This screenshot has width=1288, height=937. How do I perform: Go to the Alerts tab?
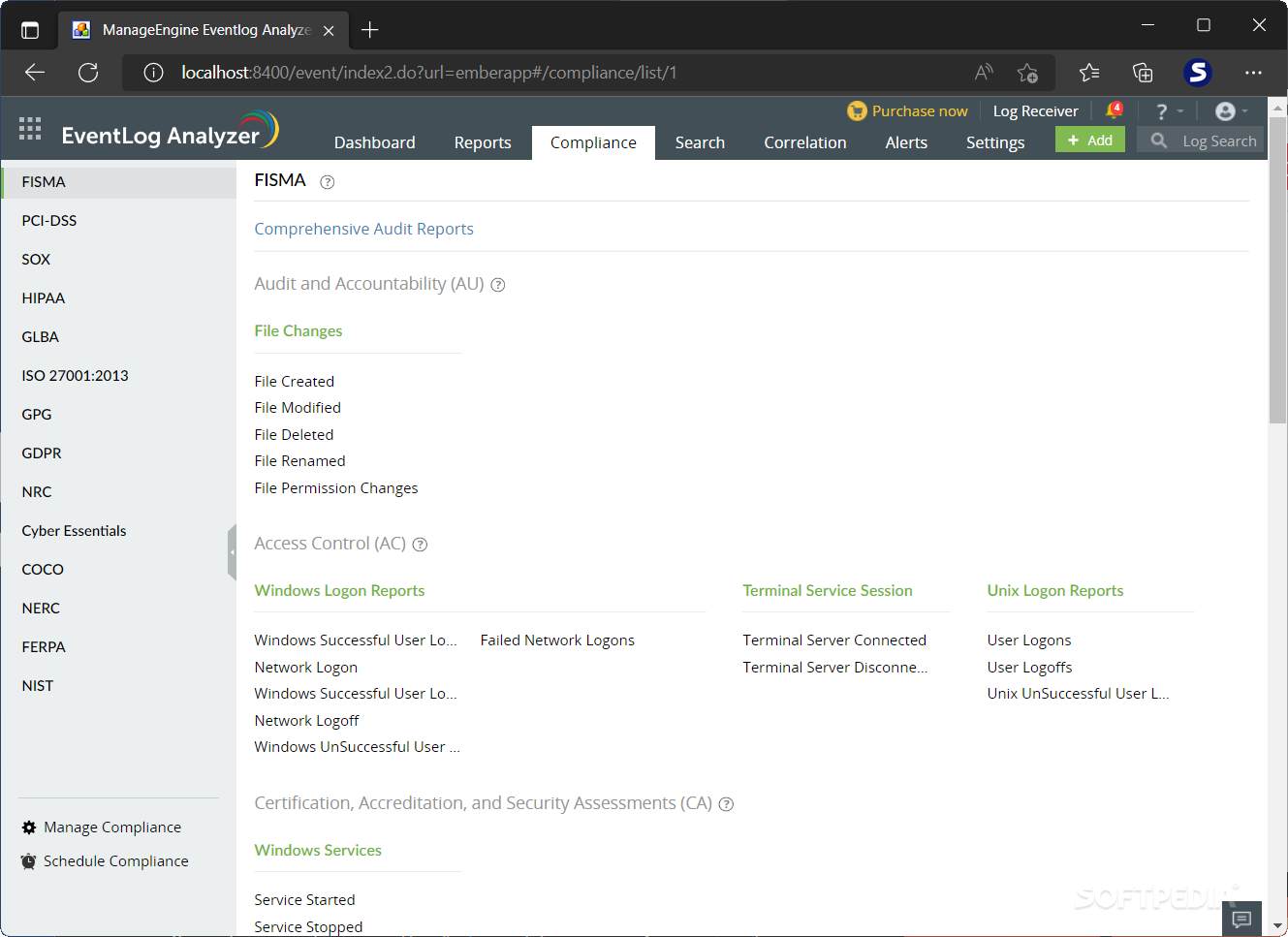click(906, 142)
